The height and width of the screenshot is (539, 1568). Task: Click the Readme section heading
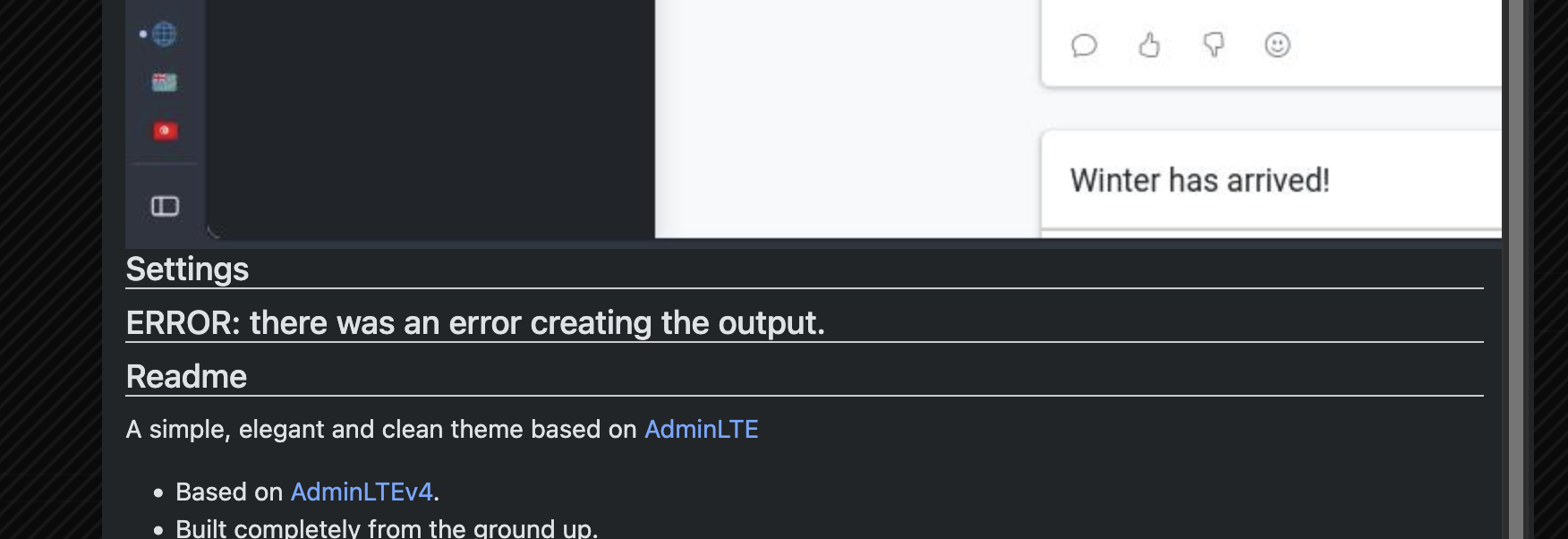point(186,377)
